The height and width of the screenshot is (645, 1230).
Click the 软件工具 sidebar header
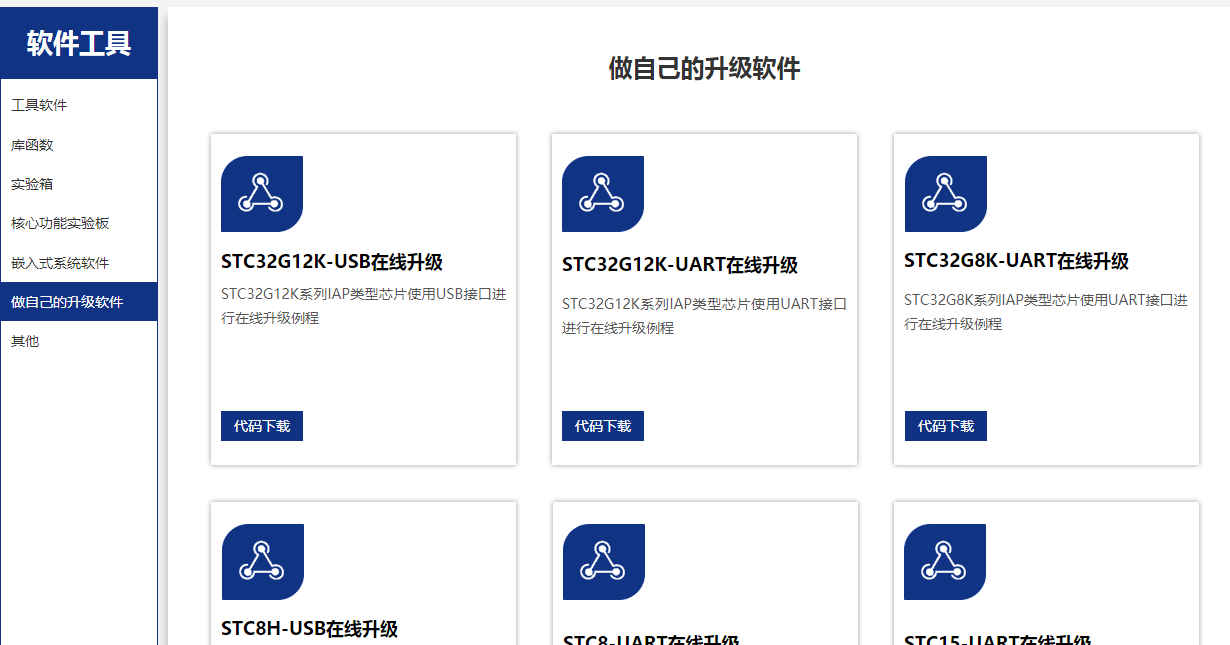pos(79,43)
